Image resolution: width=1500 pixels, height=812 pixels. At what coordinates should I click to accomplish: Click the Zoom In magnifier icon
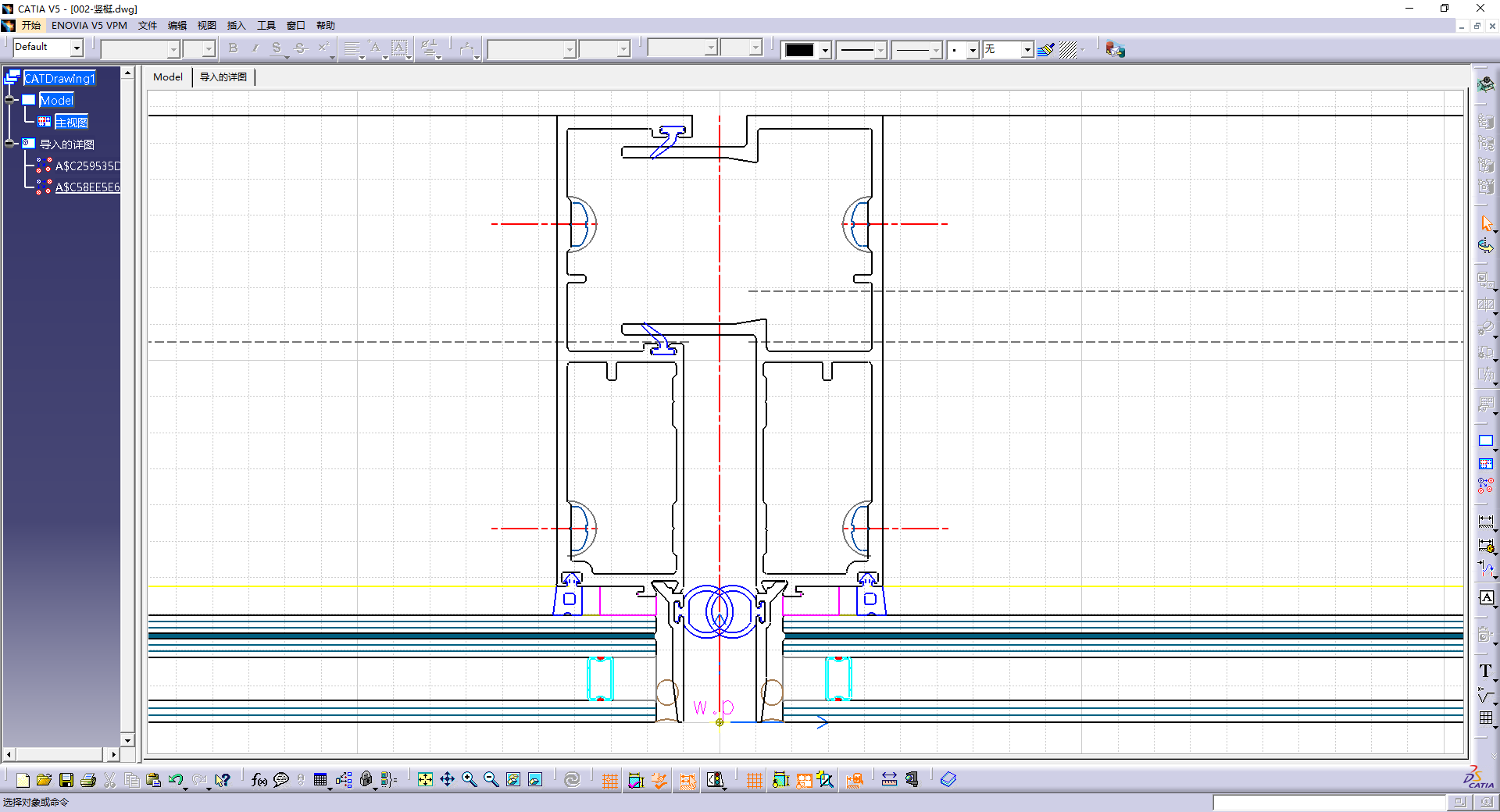469,779
